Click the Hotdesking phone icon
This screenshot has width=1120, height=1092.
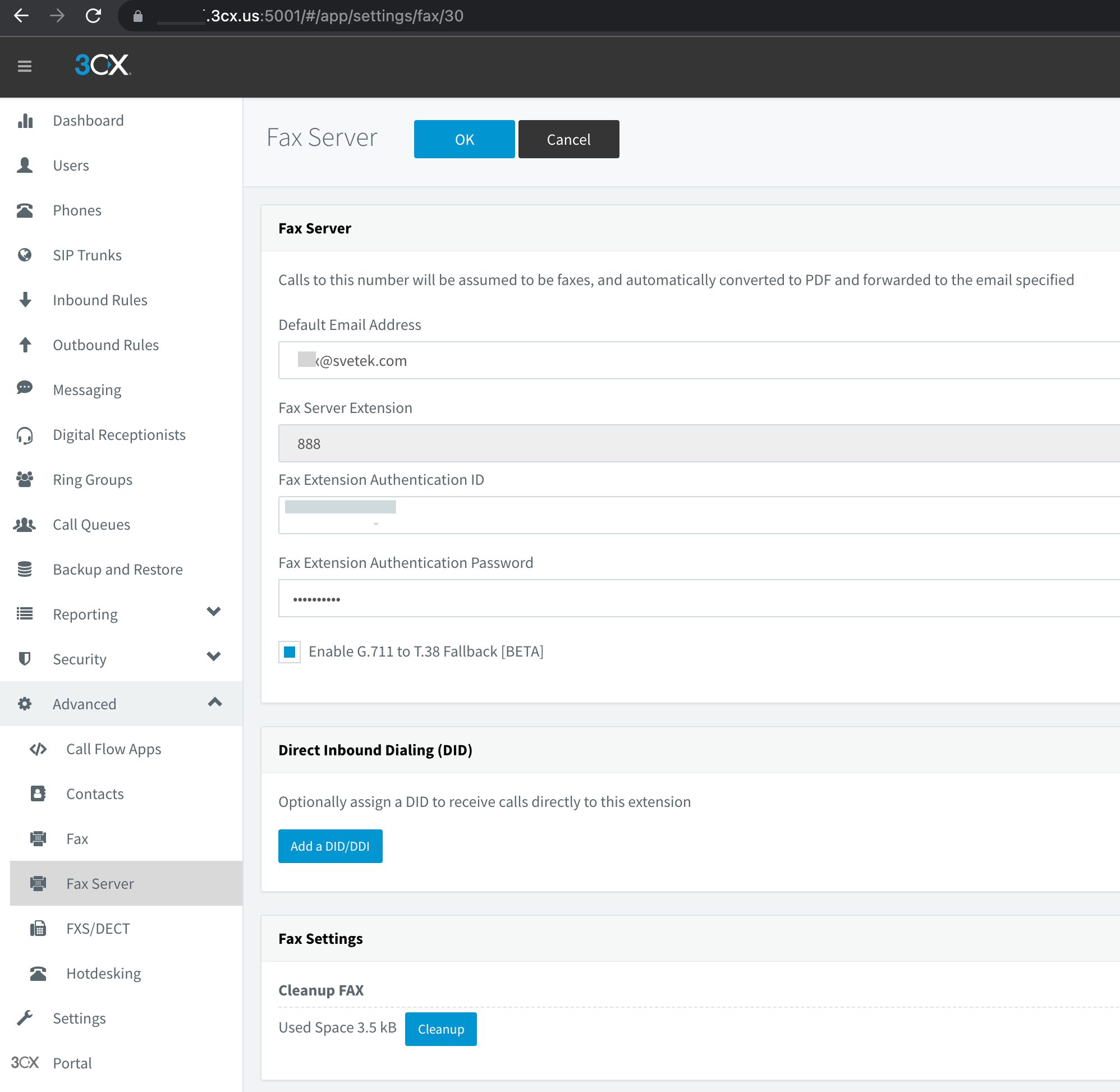[x=38, y=974]
